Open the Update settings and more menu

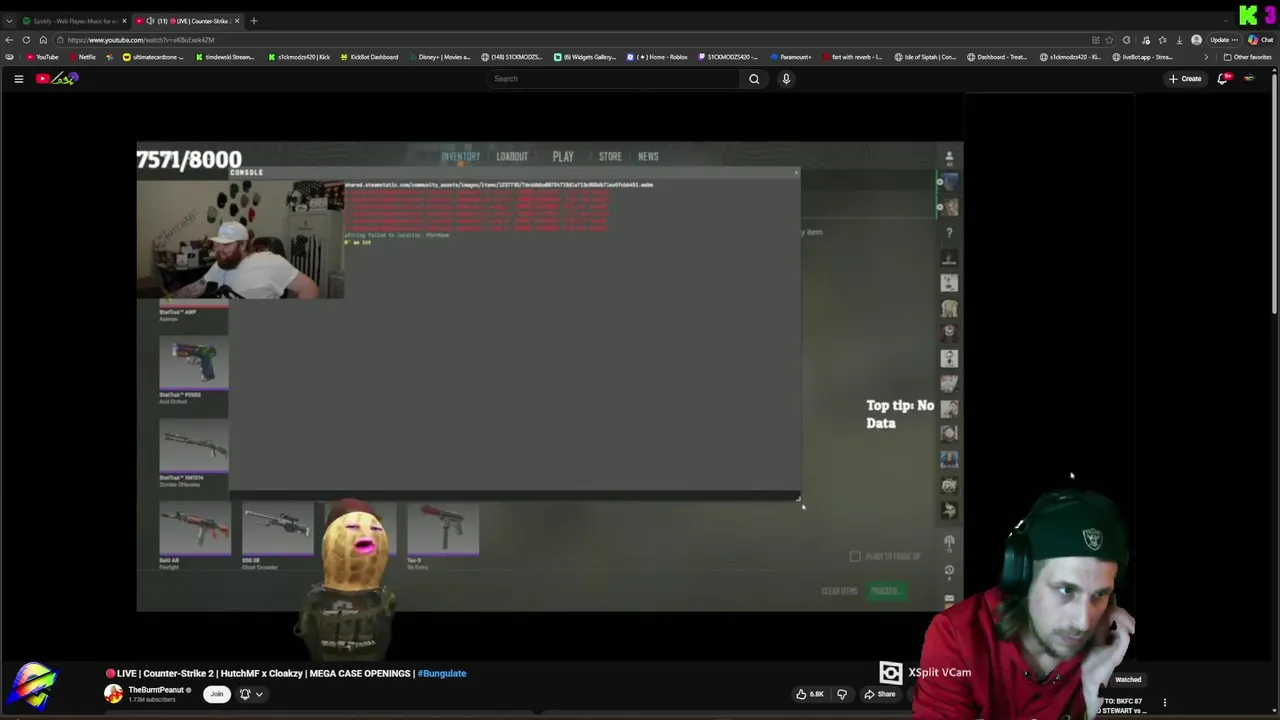pos(1225,40)
